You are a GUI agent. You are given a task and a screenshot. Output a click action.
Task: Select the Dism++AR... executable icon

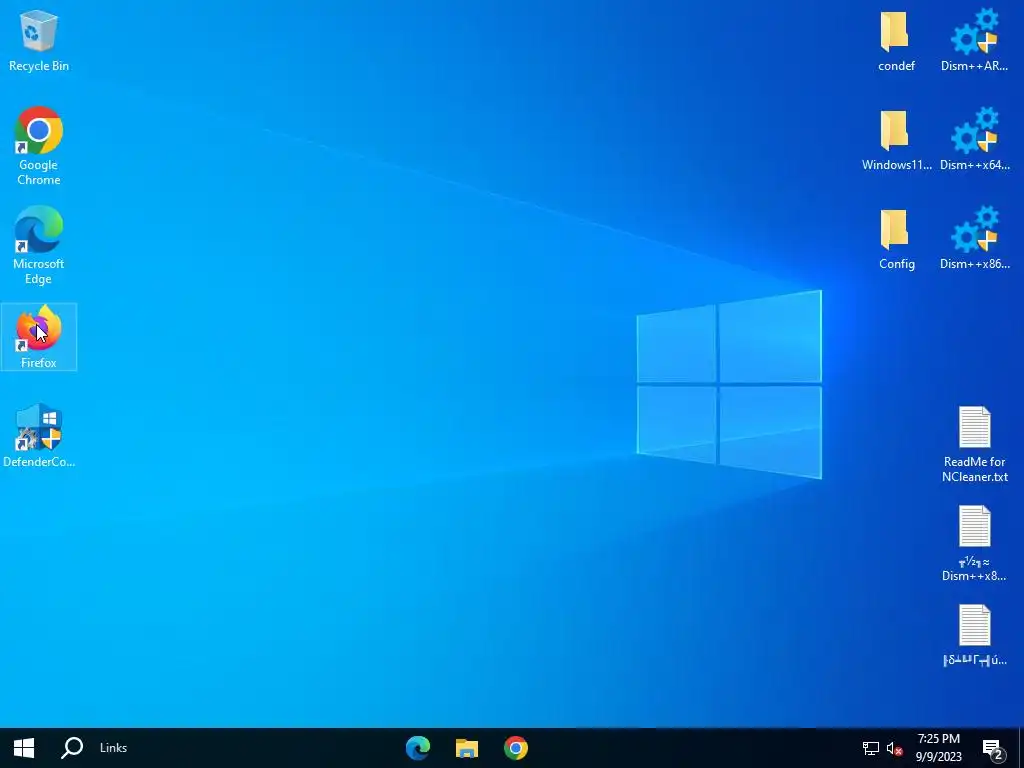pyautogui.click(x=974, y=40)
